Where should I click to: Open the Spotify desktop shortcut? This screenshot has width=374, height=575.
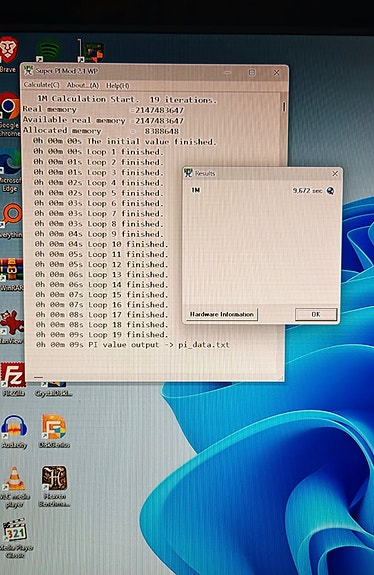pyautogui.click(x=49, y=50)
